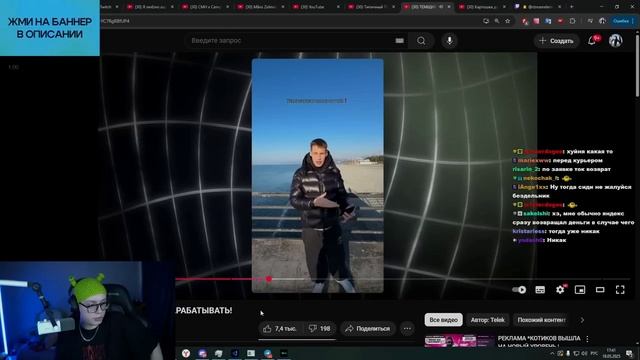Viewport: 640px width, 360px height.
Task: Toggle subtitles in the video player
Action: coord(540,290)
